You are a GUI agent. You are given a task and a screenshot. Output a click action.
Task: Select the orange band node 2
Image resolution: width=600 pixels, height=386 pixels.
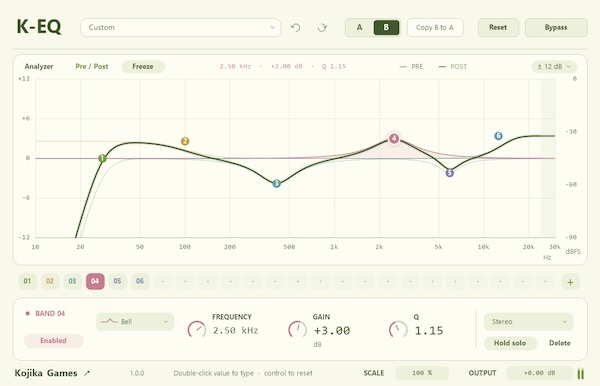(185, 141)
